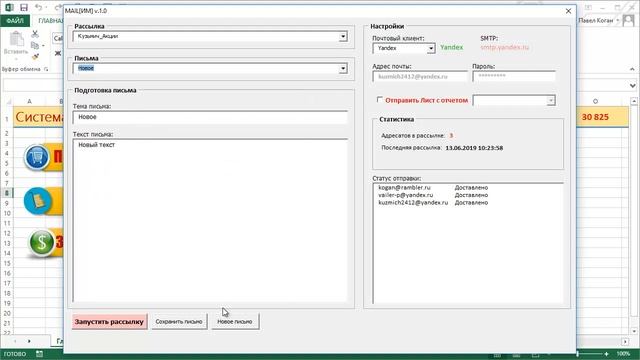Image resolution: width=640 pixels, height=360 pixels.
Task: Click the Copy icon in Excel ribbon
Action: click(35, 45)
